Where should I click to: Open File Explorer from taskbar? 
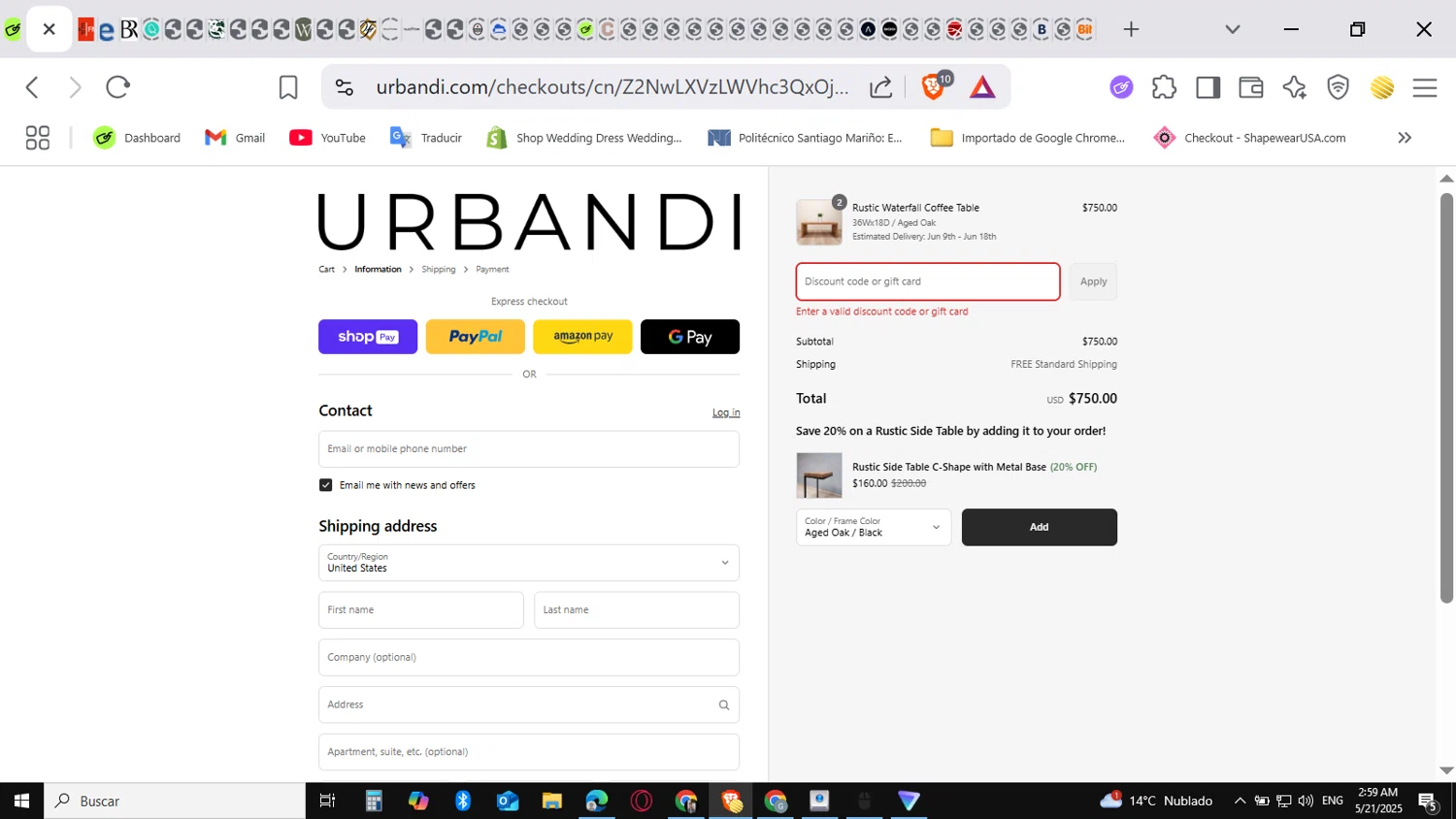point(552,801)
